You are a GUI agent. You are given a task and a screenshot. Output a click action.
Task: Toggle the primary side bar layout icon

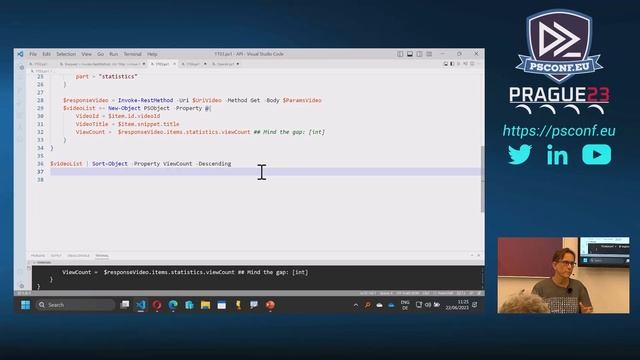pos(400,54)
